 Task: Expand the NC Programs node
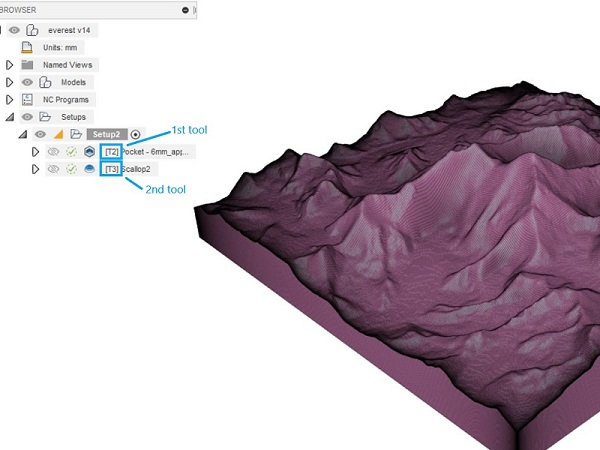10,99
